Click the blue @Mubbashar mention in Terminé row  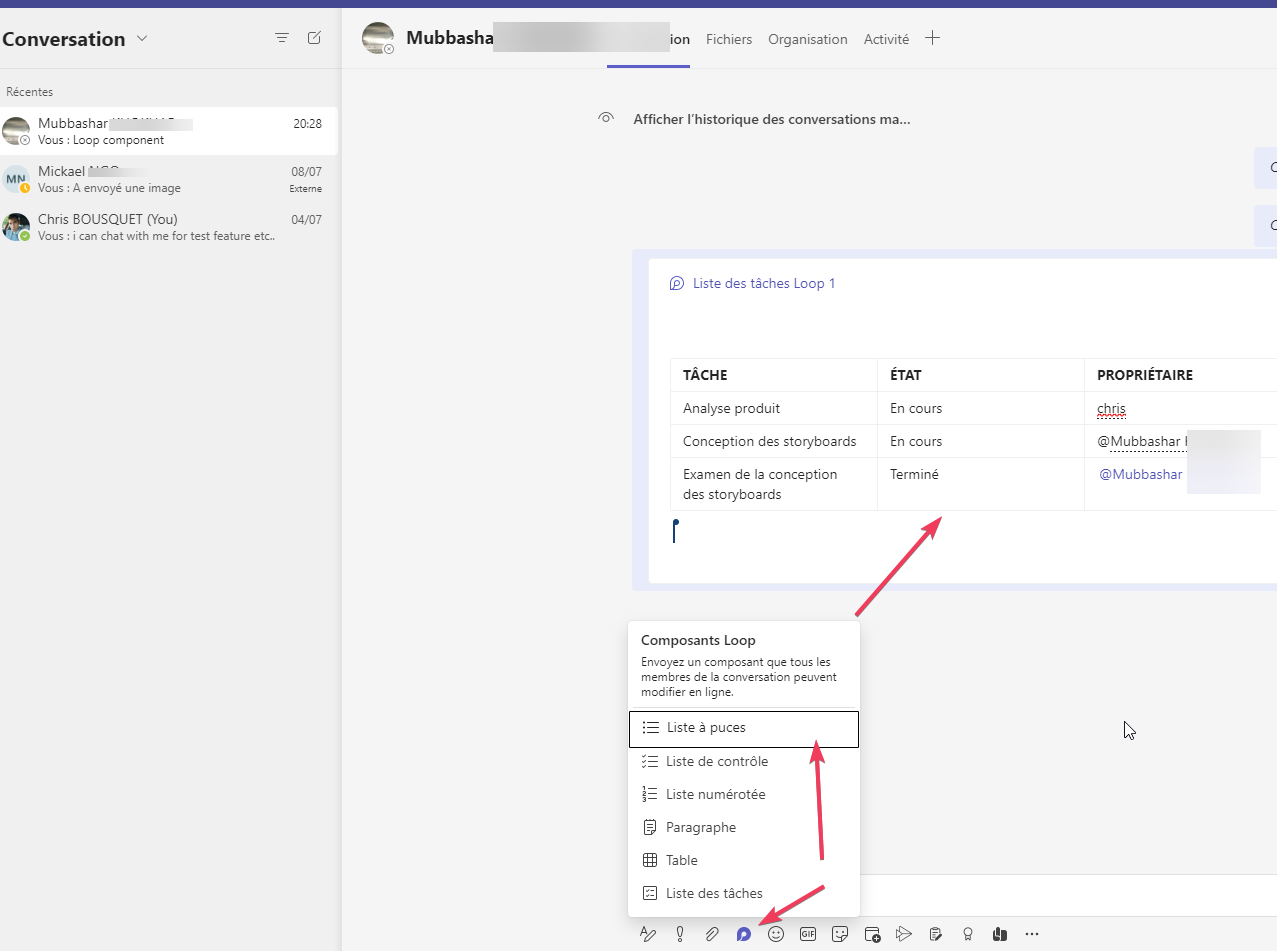click(x=1141, y=474)
